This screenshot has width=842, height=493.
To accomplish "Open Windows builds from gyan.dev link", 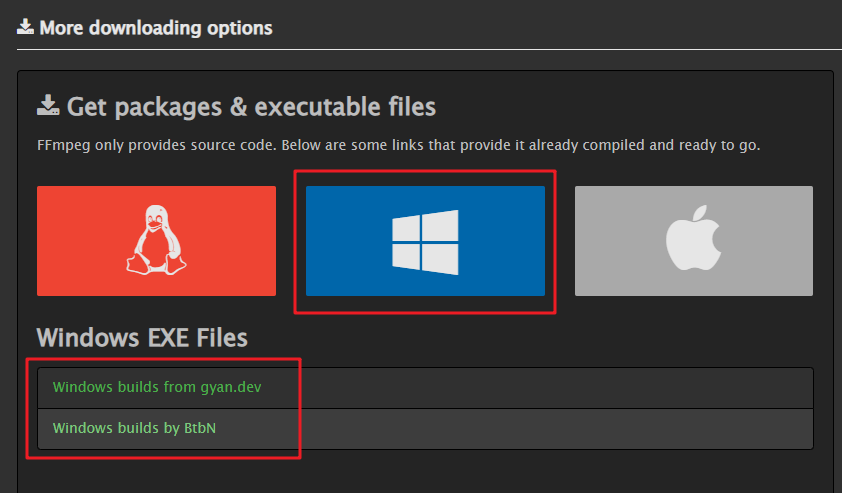I will click(157, 387).
